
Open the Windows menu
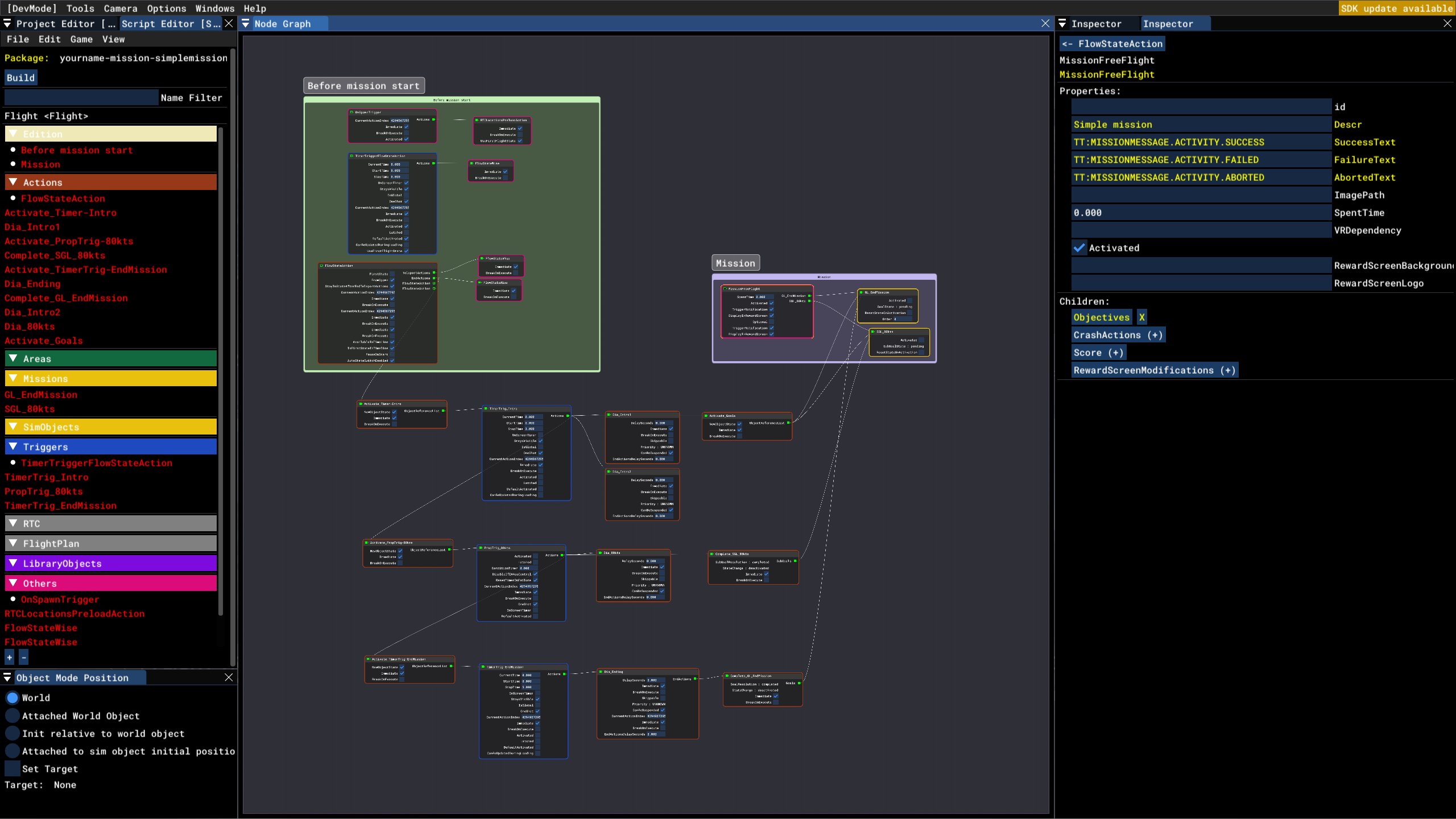coord(215,8)
